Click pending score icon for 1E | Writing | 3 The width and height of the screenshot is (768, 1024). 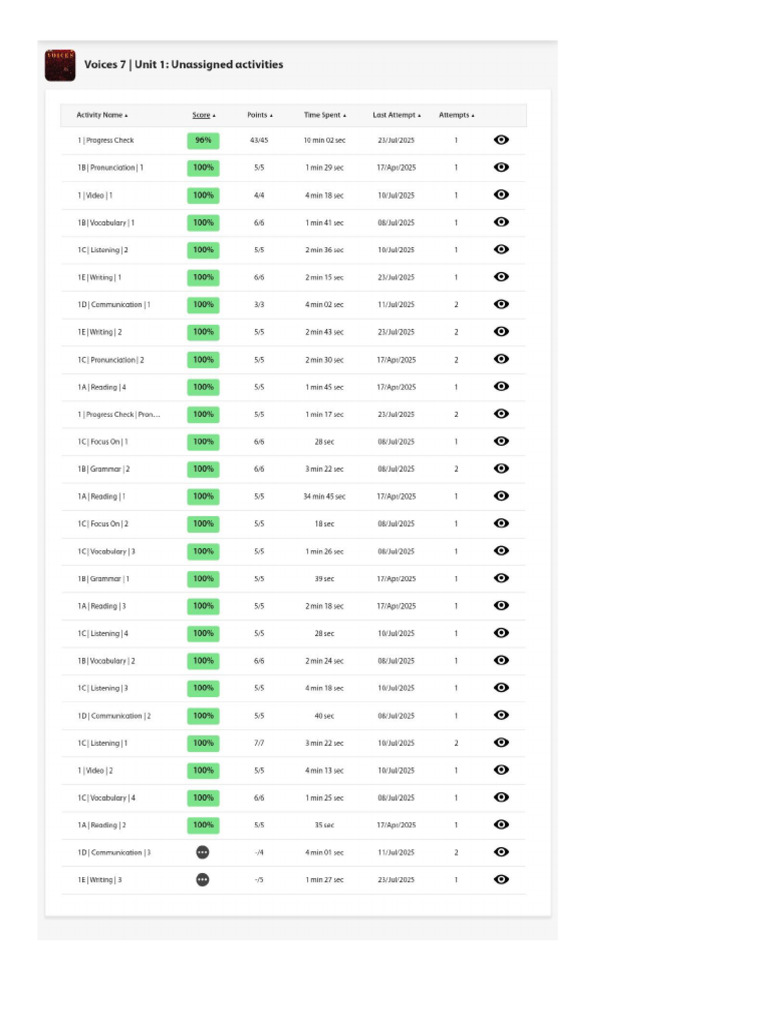202,880
